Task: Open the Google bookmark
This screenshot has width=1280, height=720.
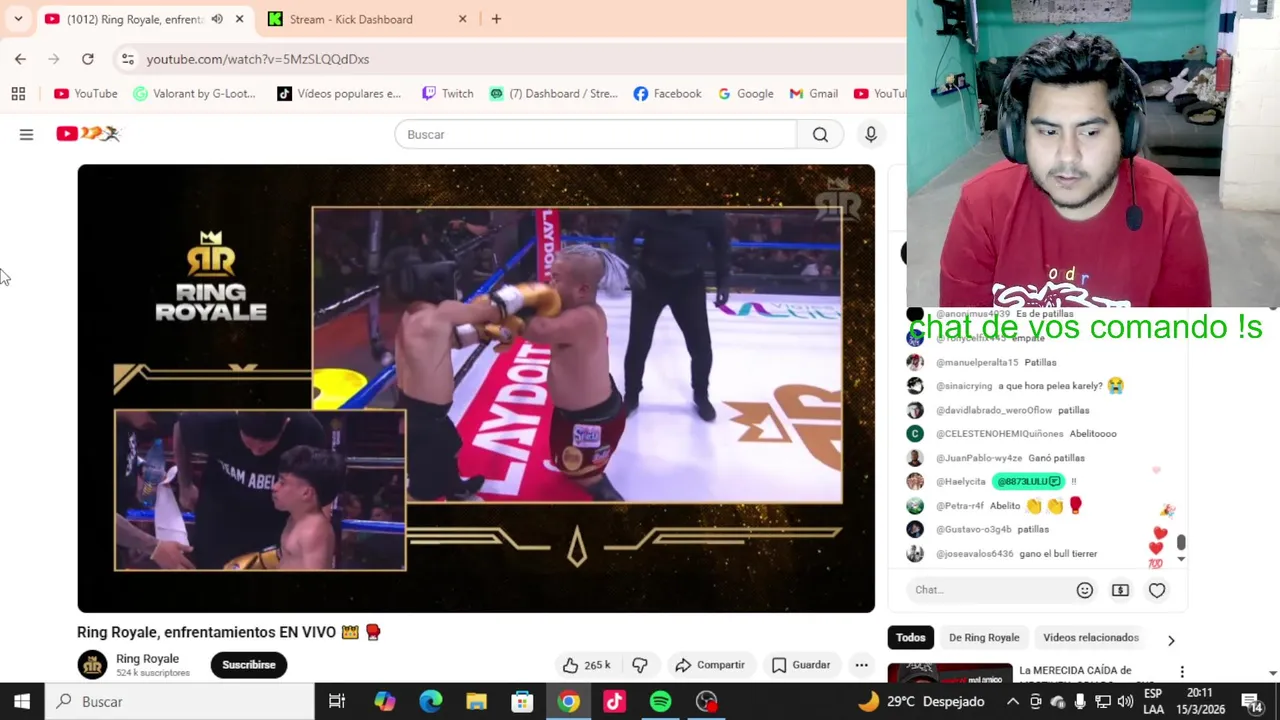Action: coord(745,94)
